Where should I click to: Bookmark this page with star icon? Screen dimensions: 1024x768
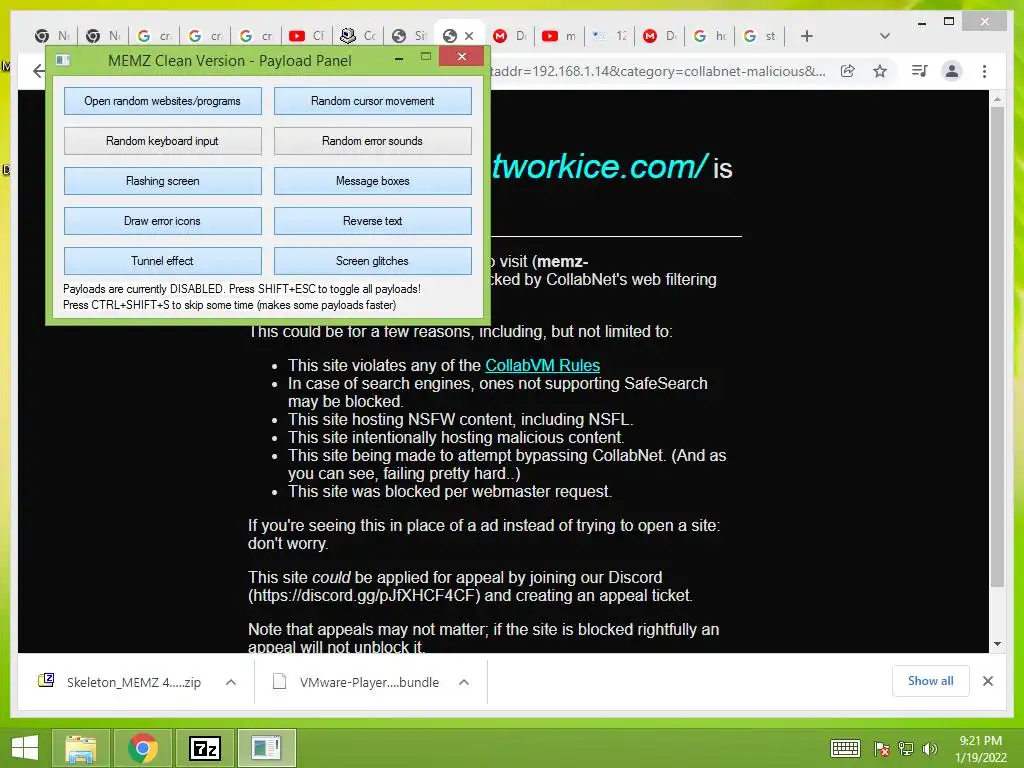[880, 71]
